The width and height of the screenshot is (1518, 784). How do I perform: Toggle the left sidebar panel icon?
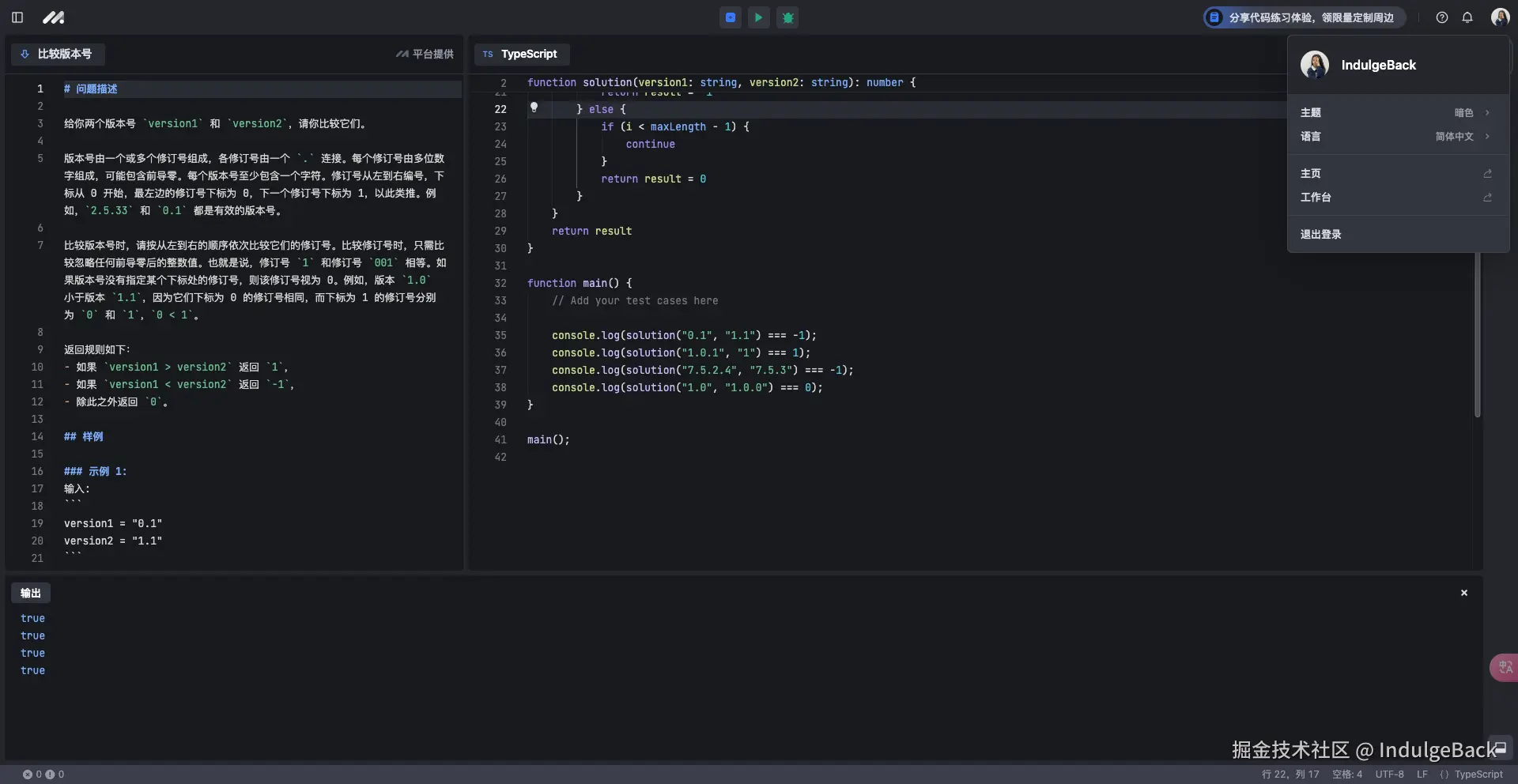coord(17,17)
